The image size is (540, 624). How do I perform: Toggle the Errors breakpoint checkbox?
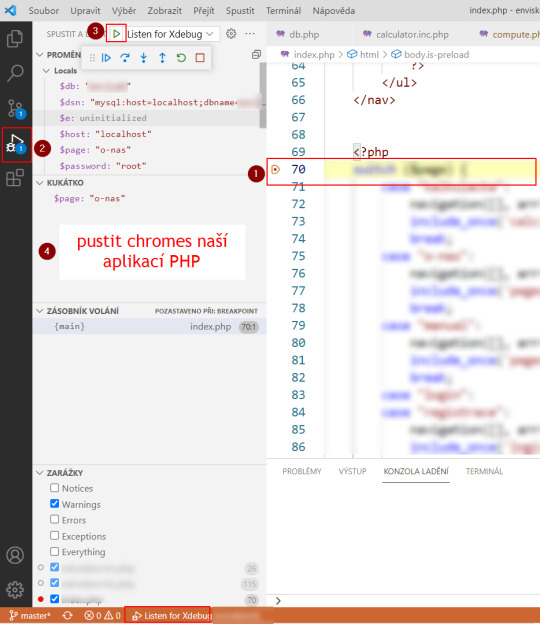tap(55, 519)
